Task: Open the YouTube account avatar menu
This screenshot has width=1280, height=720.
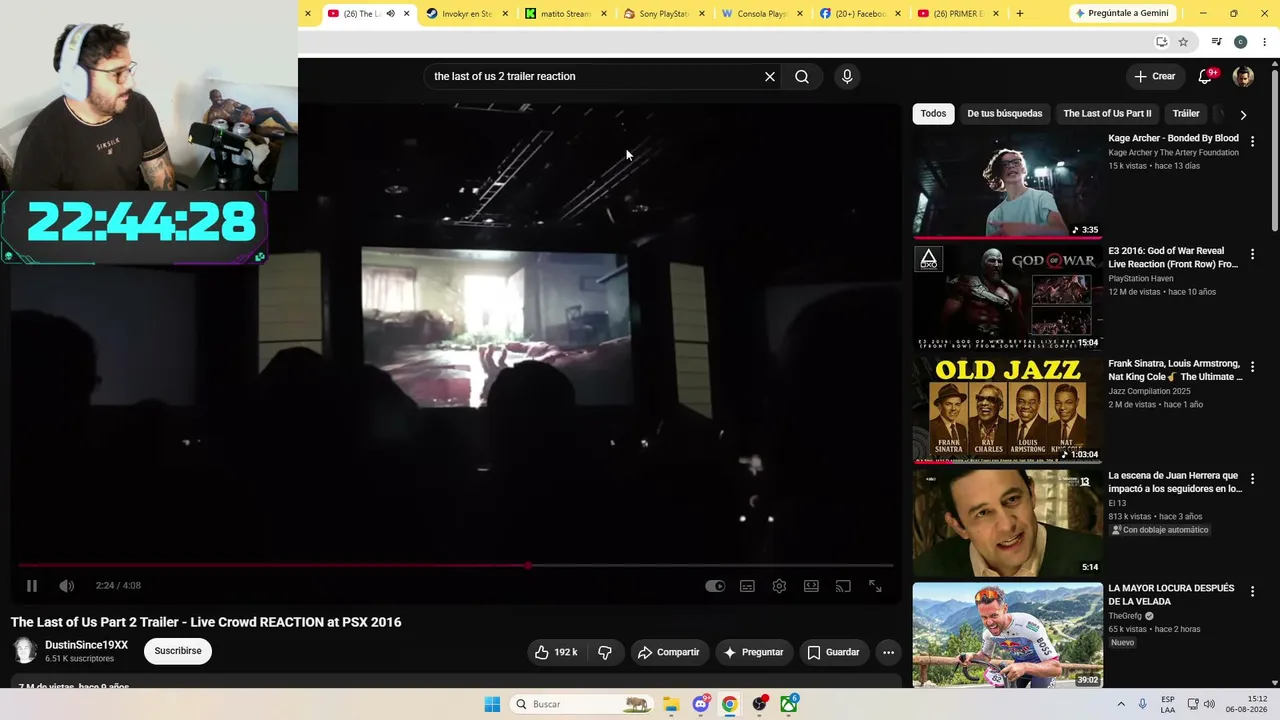Action: pos(1243,77)
